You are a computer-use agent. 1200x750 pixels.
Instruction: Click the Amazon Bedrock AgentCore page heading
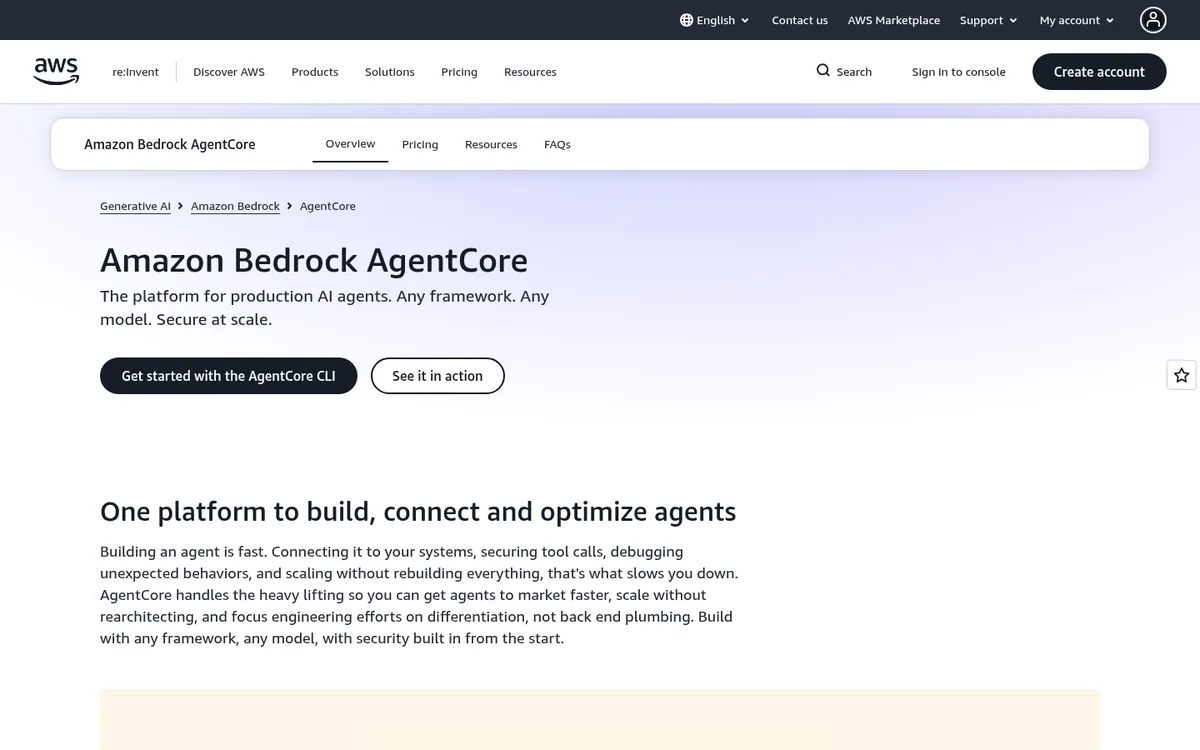click(x=314, y=260)
